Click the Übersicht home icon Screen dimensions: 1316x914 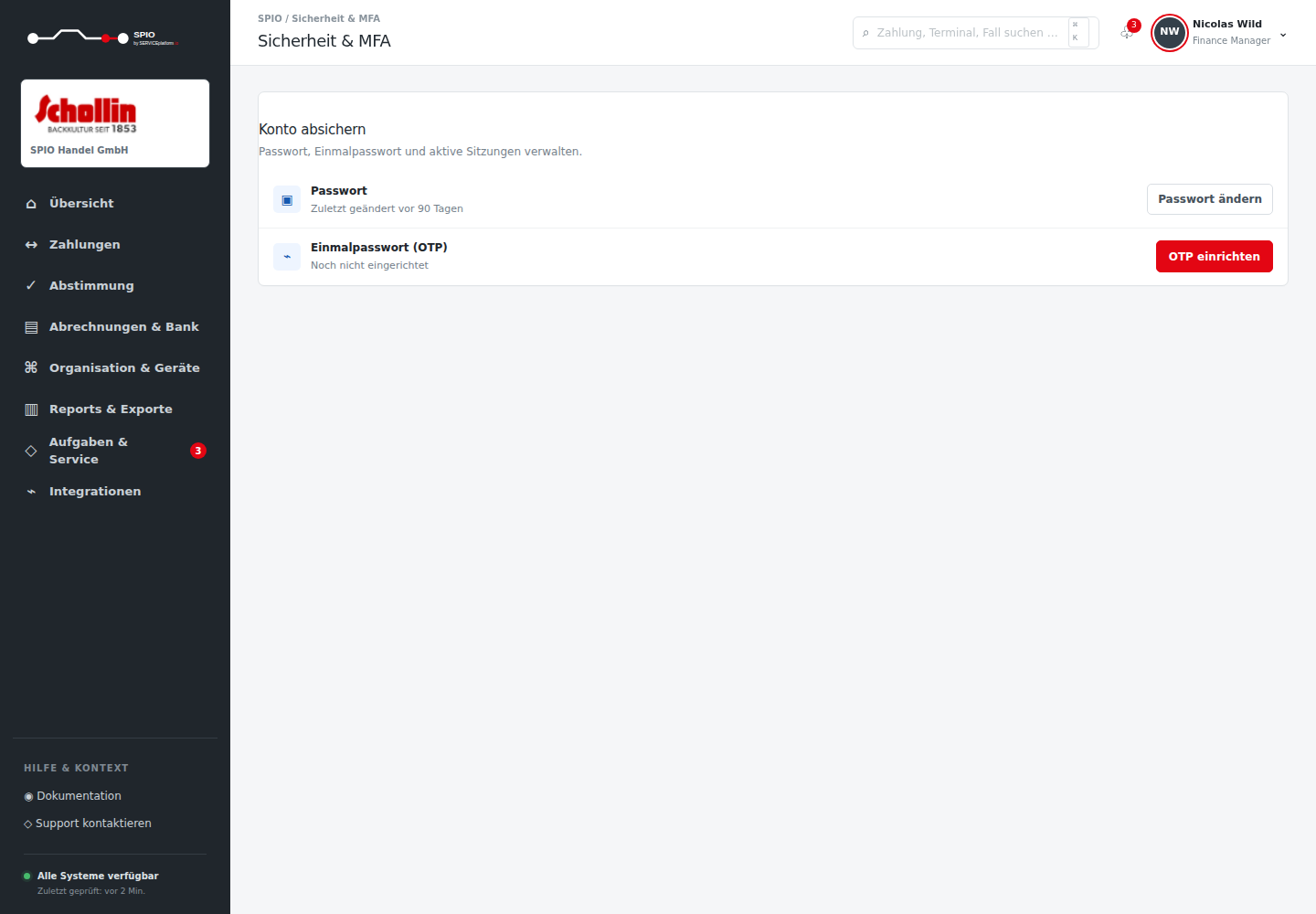point(31,204)
